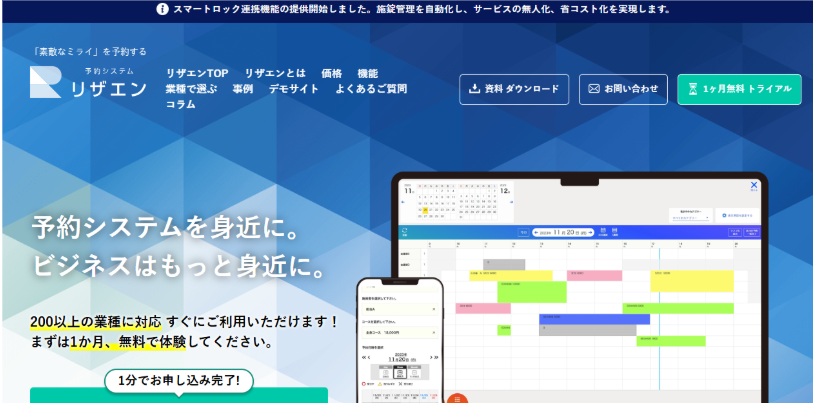813x403 pixels.
Task: Click the hourglass icon on the free trial button
Action: tap(691, 89)
